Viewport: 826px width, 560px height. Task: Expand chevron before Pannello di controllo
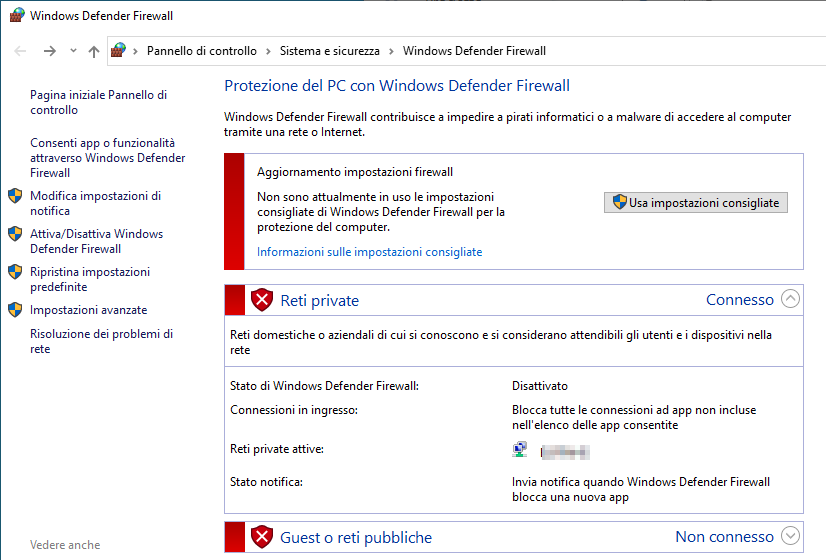tap(135, 51)
